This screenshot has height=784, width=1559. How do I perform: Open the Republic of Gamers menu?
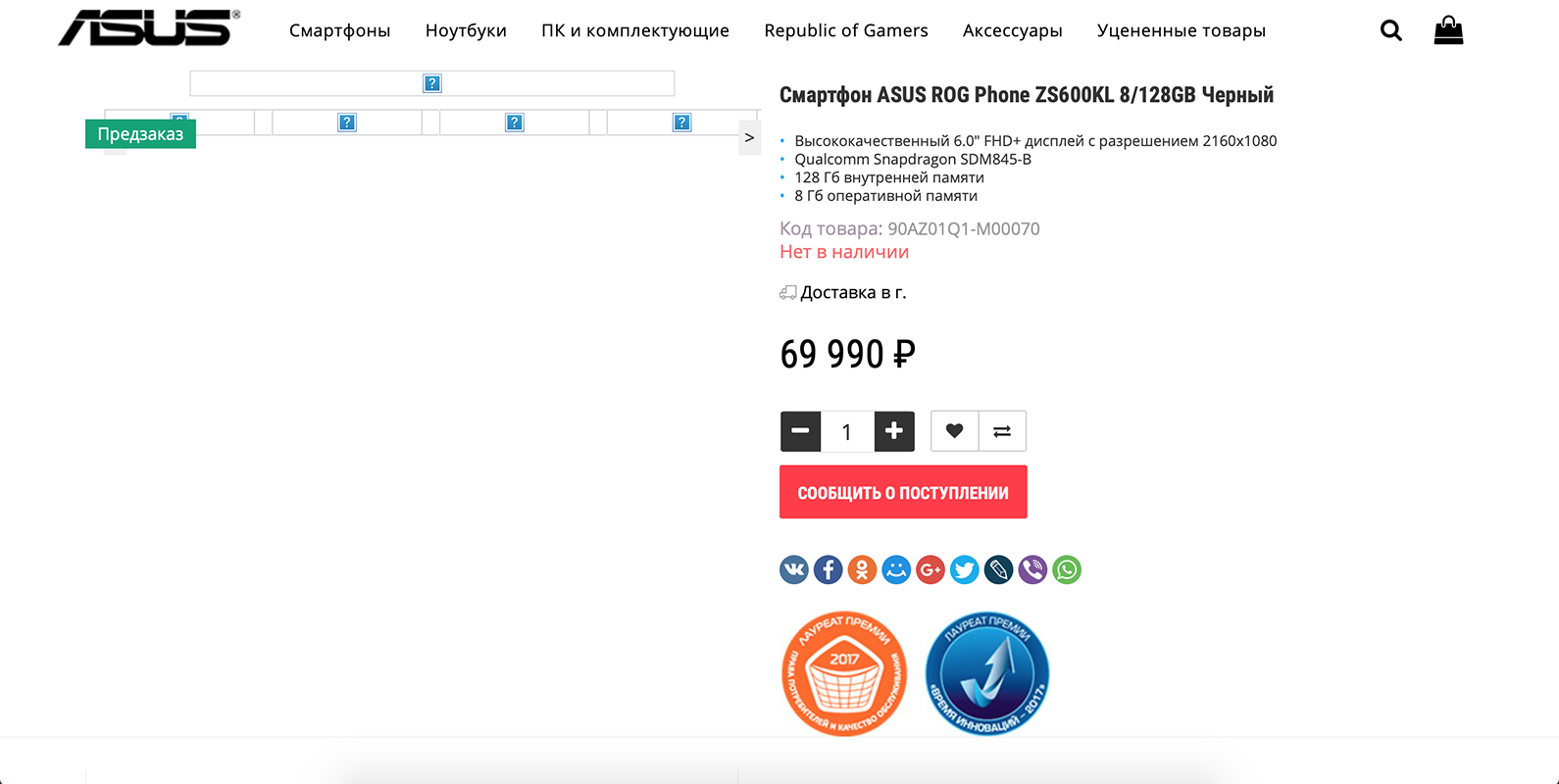coord(846,30)
